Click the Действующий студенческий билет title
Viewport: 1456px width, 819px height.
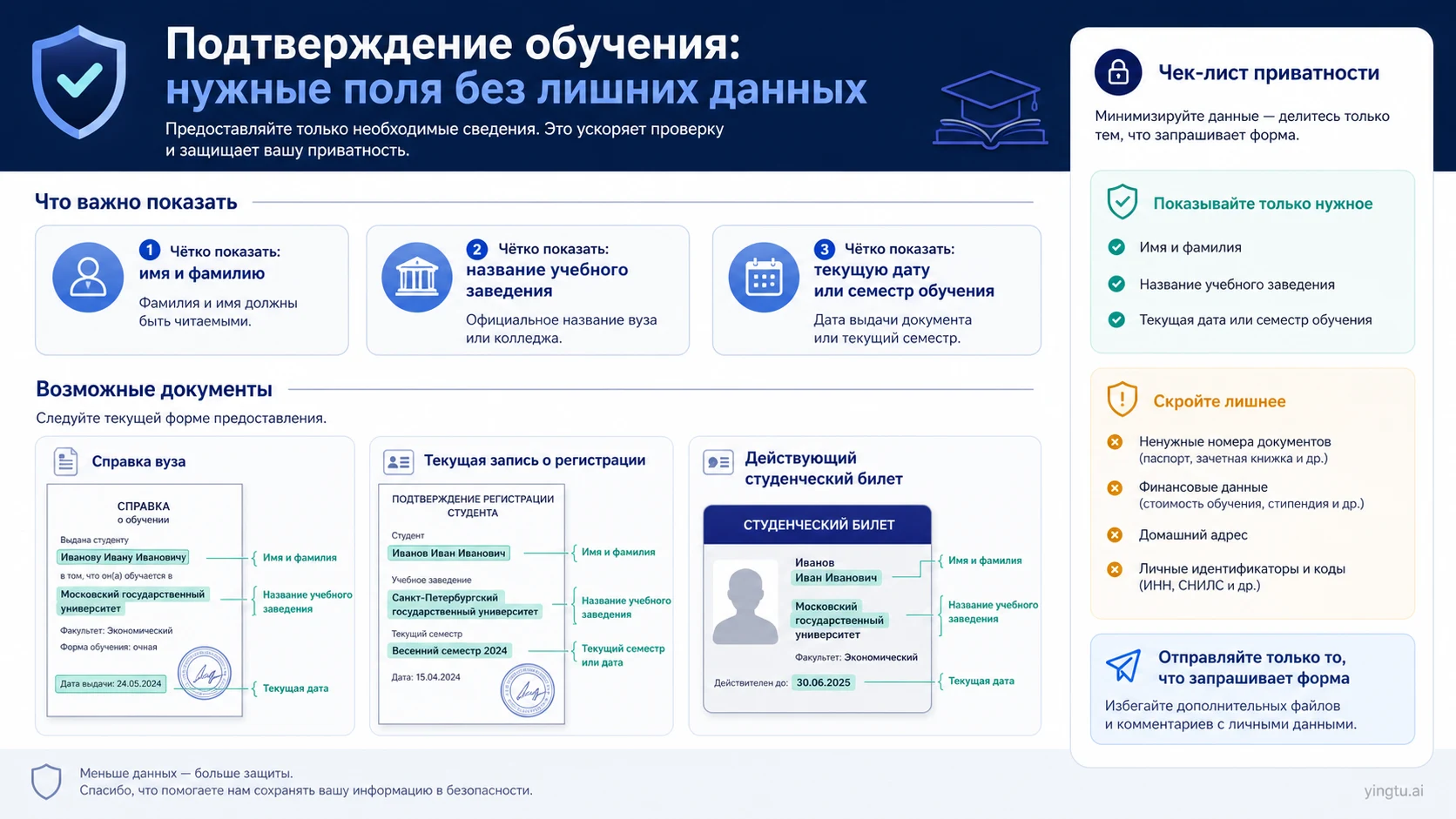(824, 468)
